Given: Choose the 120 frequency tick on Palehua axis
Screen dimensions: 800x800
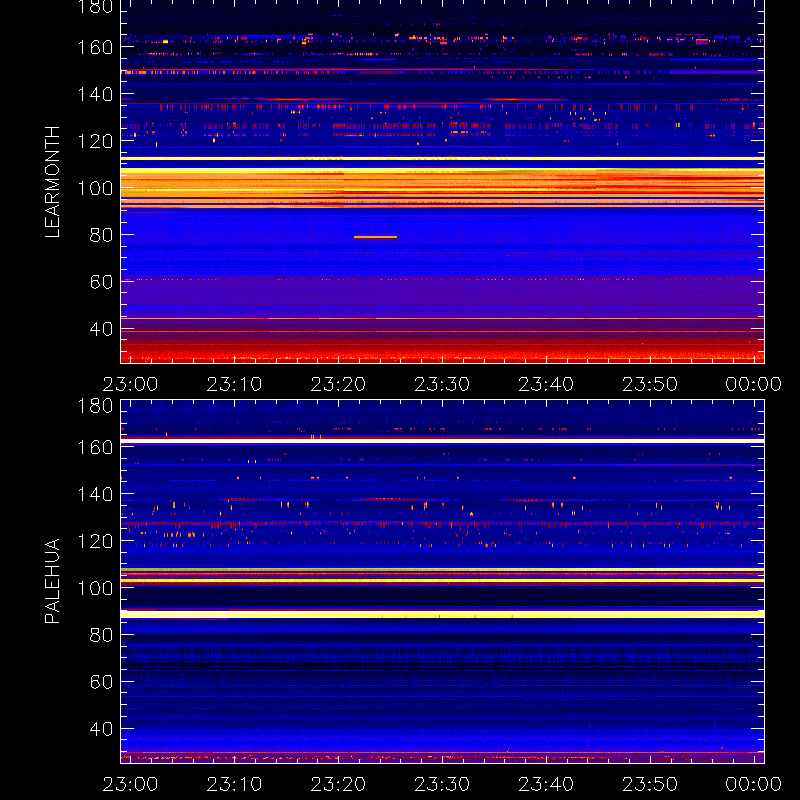Looking at the screenshot, I should [95, 541].
